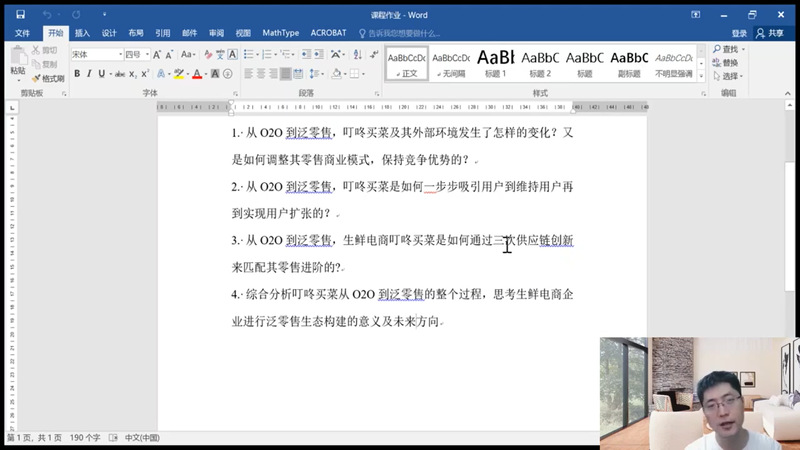This screenshot has height=450, width=800.
Task: Toggle Italic formatting
Action: (x=88, y=74)
